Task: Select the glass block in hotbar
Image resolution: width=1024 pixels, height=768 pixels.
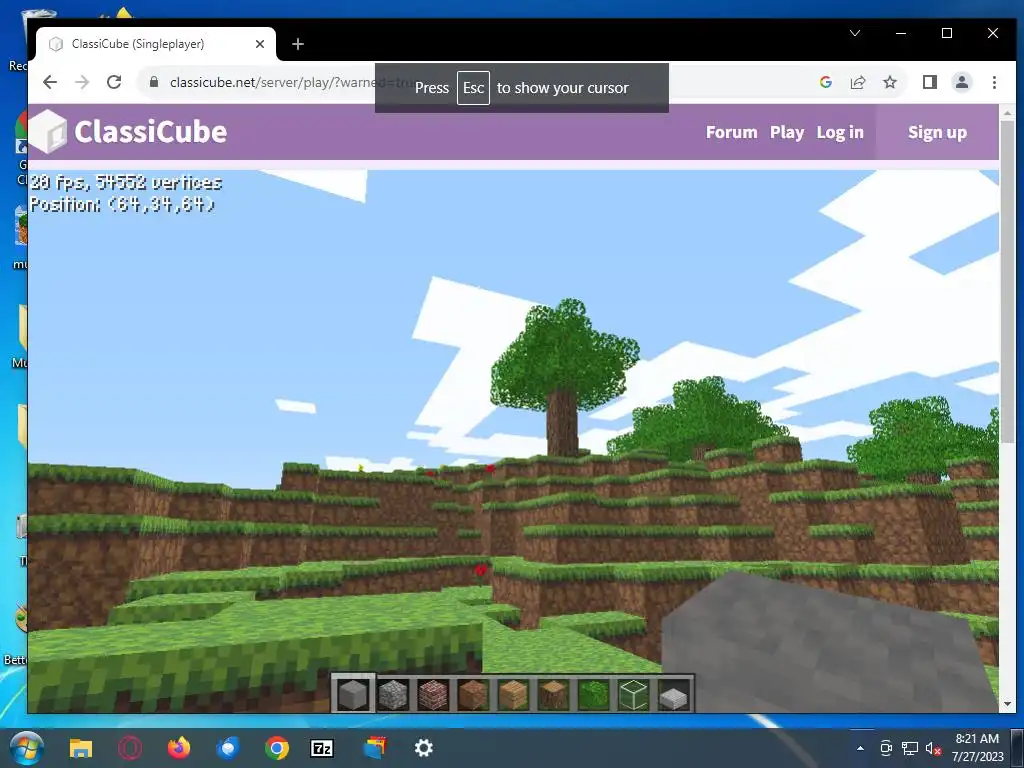Action: coord(633,694)
